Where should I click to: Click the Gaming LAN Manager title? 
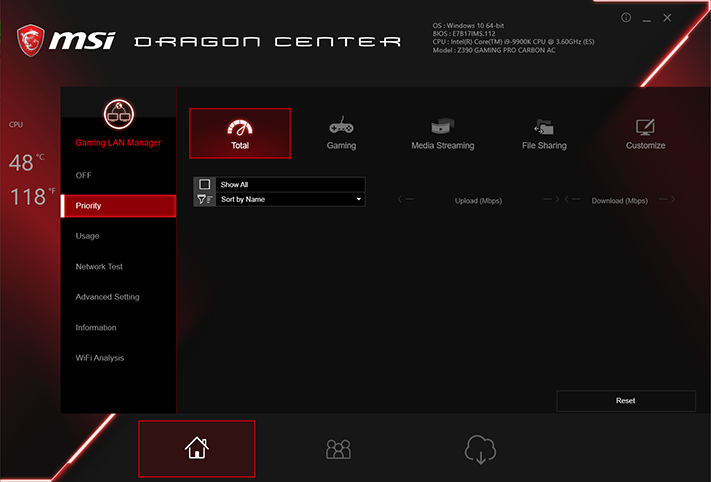pyautogui.click(x=118, y=143)
